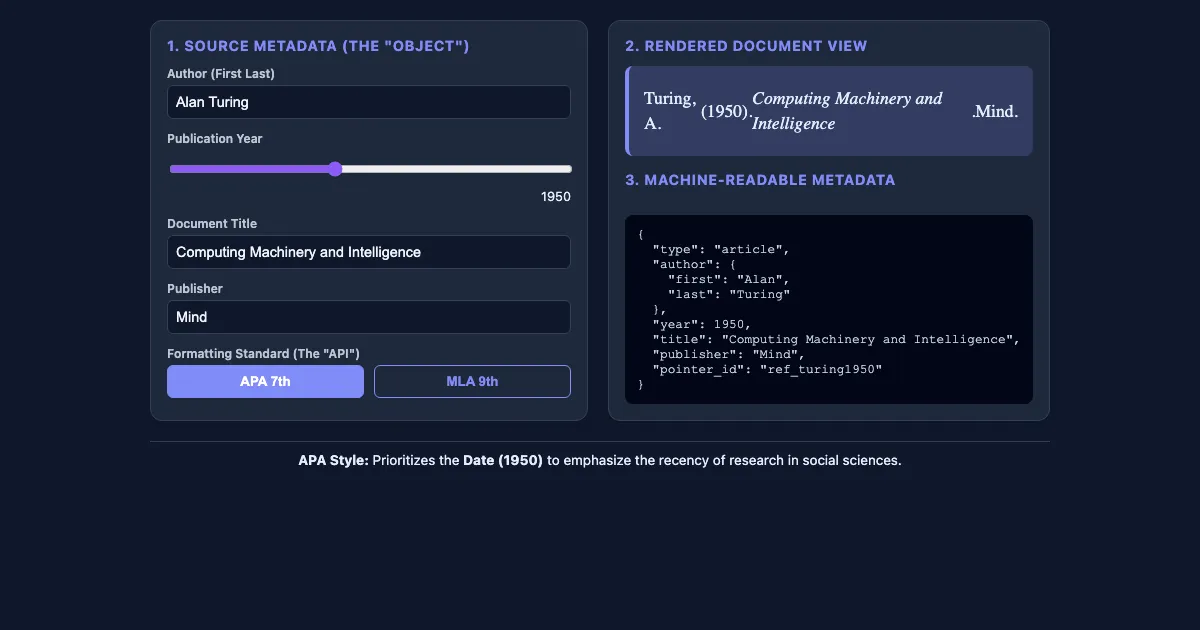
Task: Click the Author input containing Alan Turing
Action: pyautogui.click(x=369, y=102)
